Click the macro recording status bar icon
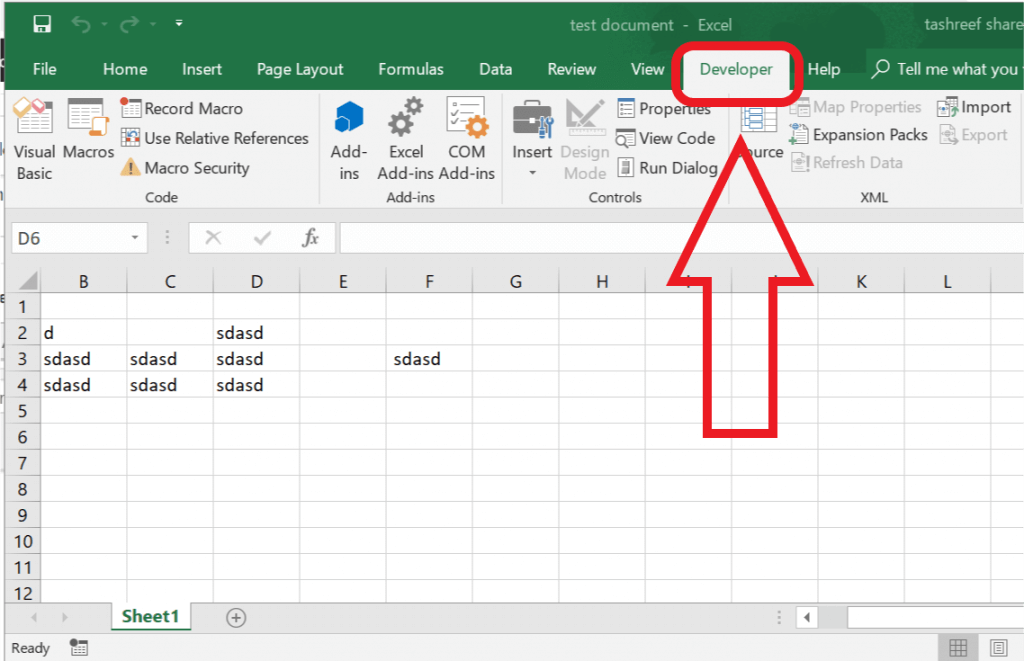The width and height of the screenshot is (1024, 661). [x=79, y=647]
